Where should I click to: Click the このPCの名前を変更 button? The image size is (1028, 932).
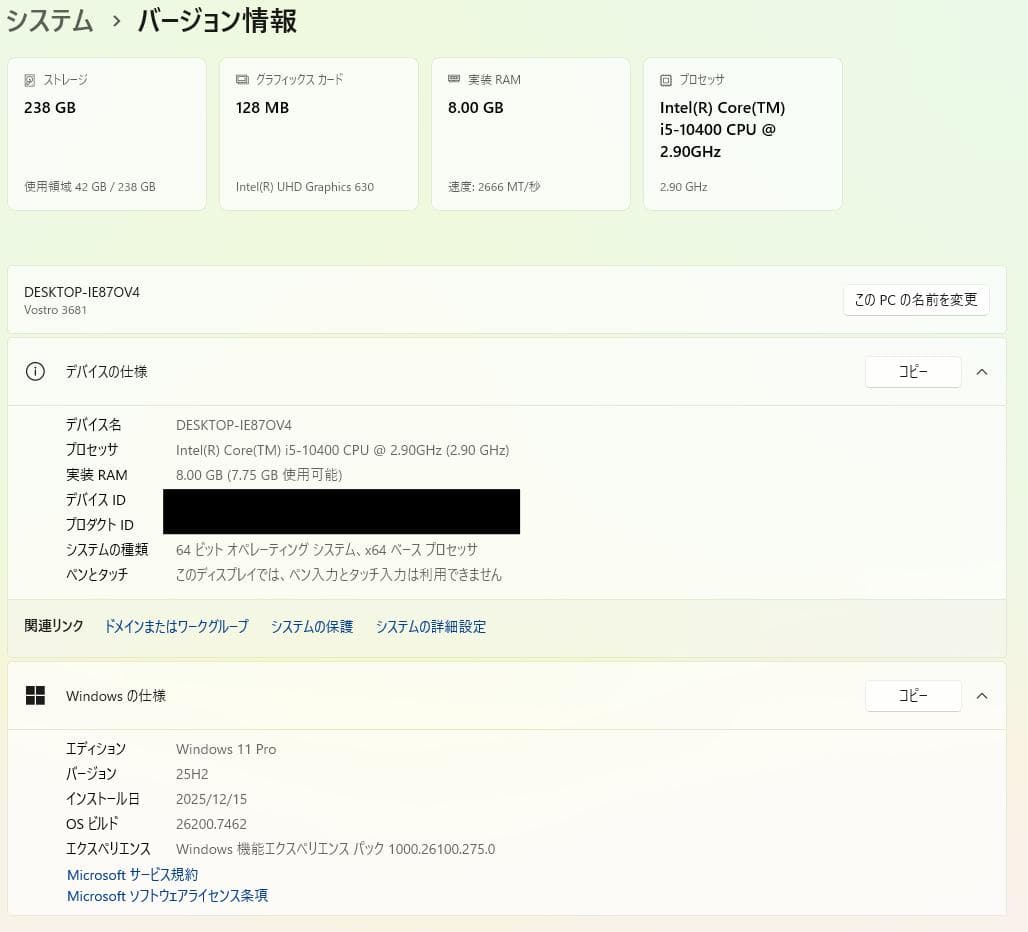click(915, 299)
